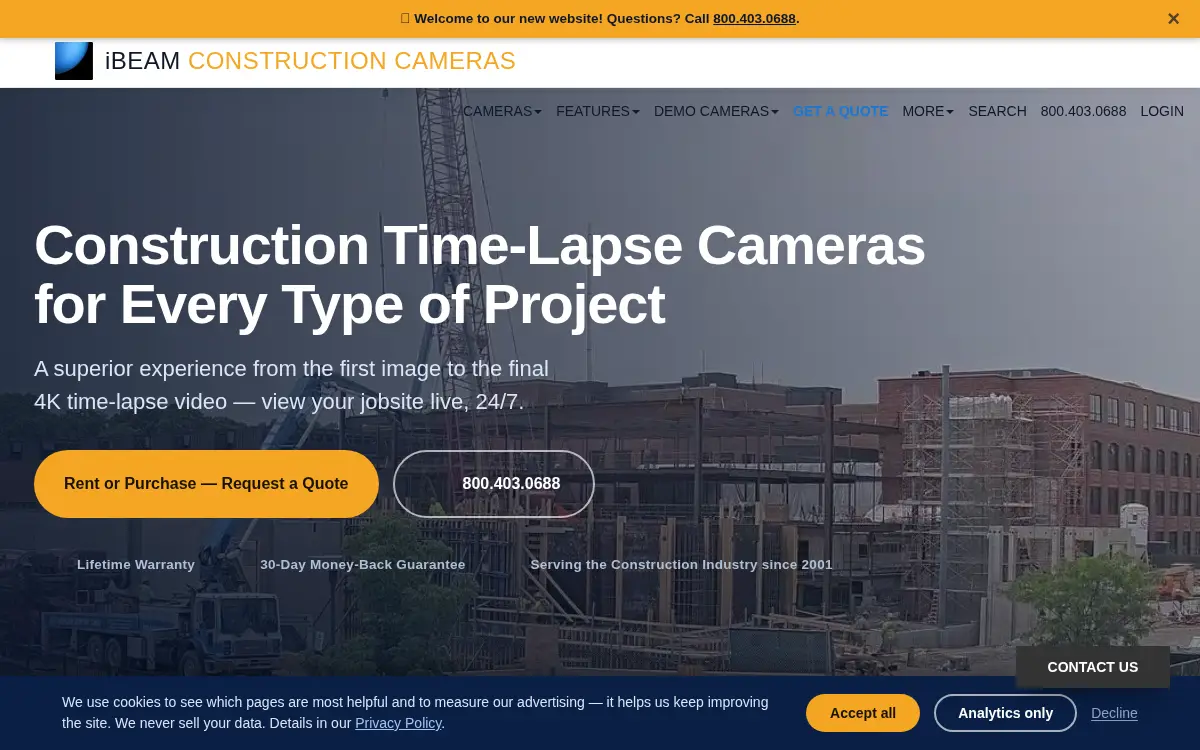Call the phone number in the top banner
Screen dimensions: 1200x750
coord(754,18)
